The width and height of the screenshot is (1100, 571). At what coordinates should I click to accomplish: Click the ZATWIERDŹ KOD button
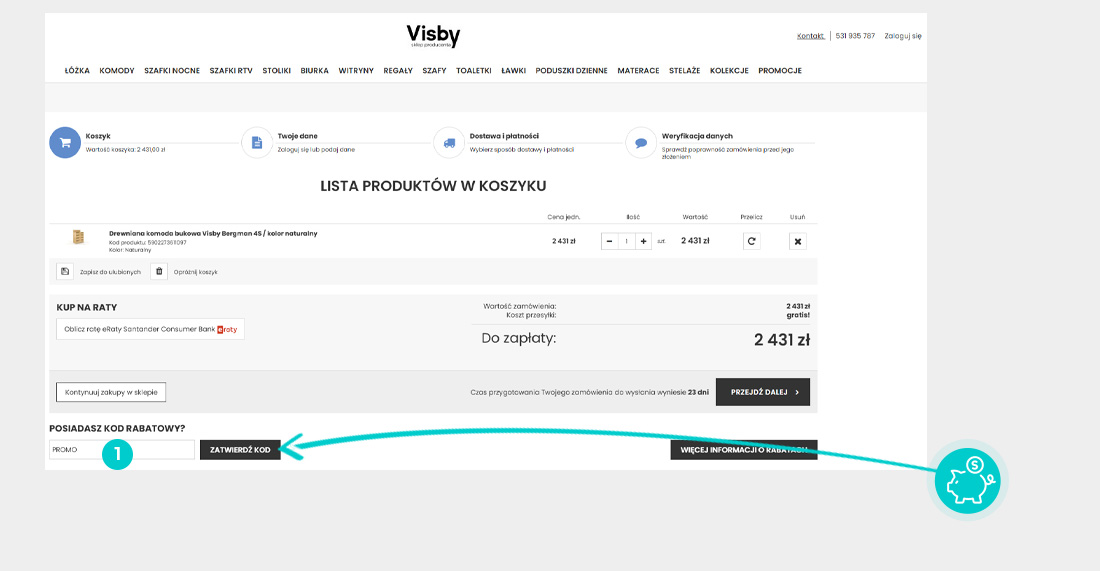240,450
